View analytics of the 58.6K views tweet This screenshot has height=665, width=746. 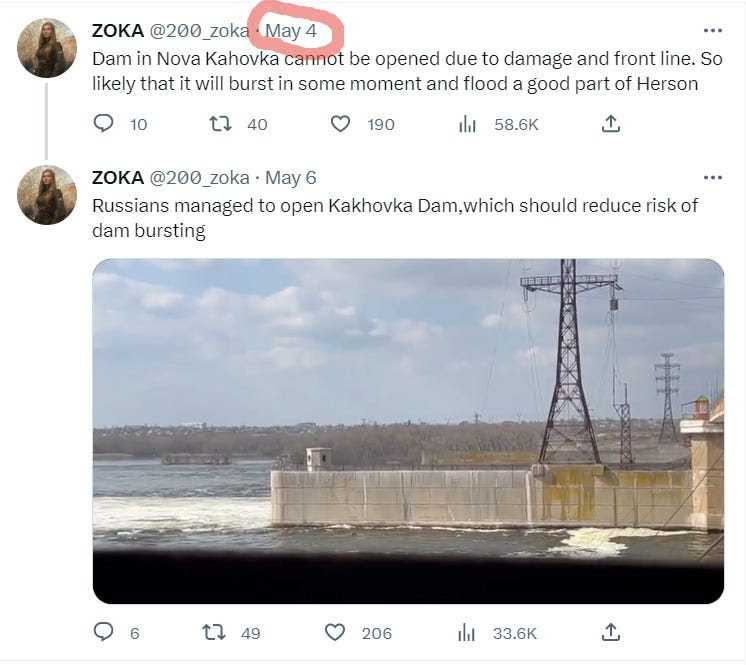coord(467,125)
